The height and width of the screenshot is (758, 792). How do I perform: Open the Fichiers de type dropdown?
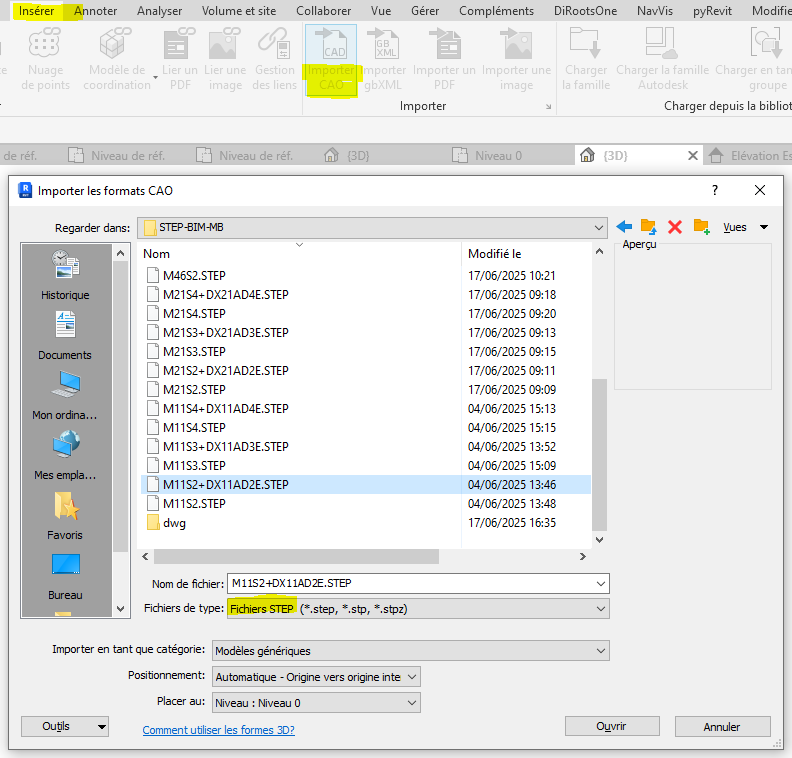click(x=600, y=608)
